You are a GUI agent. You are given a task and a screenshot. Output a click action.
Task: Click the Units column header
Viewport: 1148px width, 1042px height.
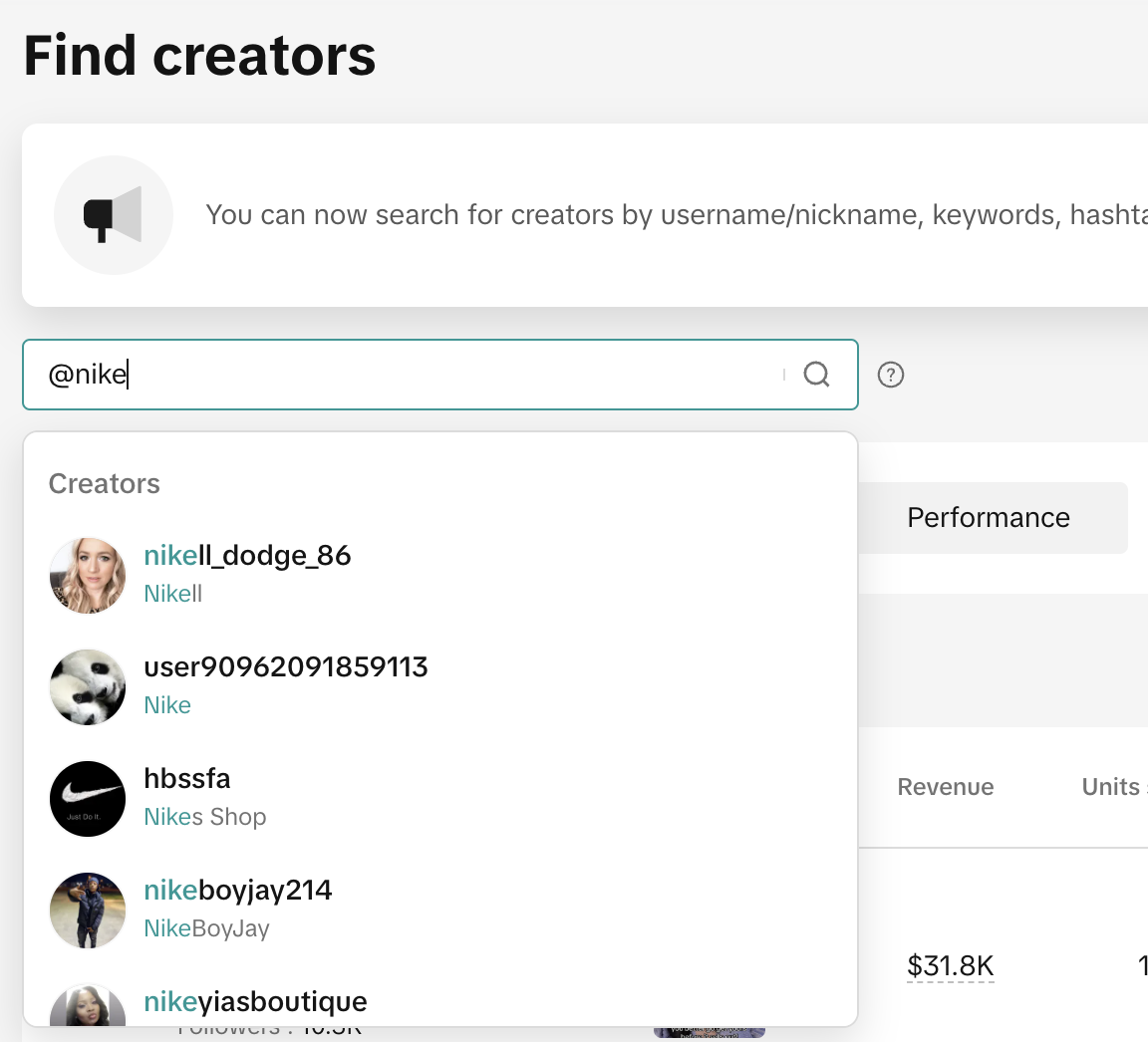(x=1110, y=787)
